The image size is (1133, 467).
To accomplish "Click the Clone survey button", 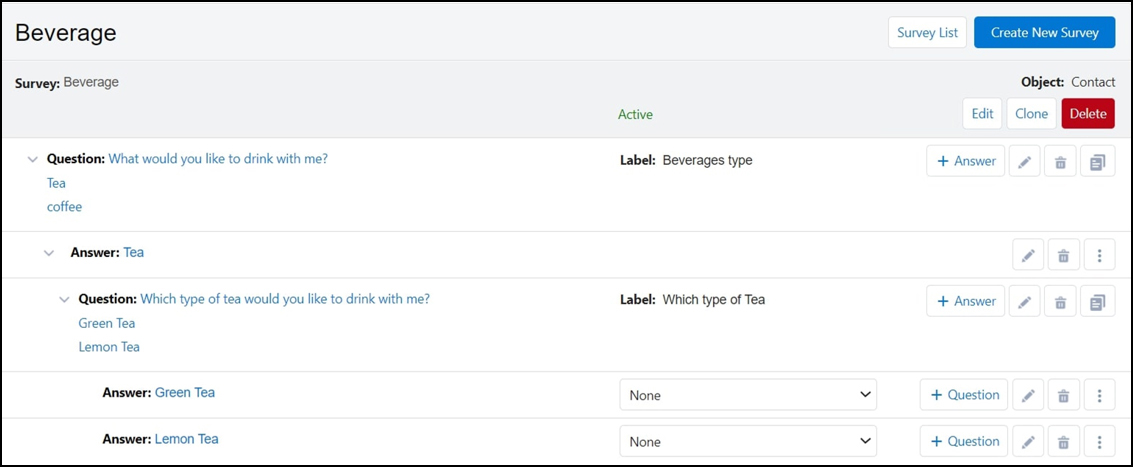I will click(1031, 113).
